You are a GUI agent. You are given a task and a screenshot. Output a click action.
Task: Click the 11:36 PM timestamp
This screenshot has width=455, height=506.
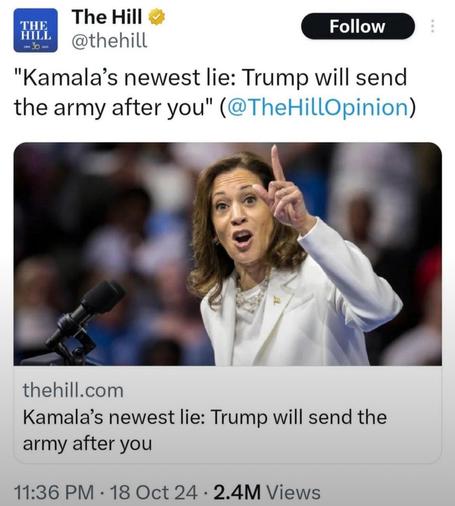(54, 492)
